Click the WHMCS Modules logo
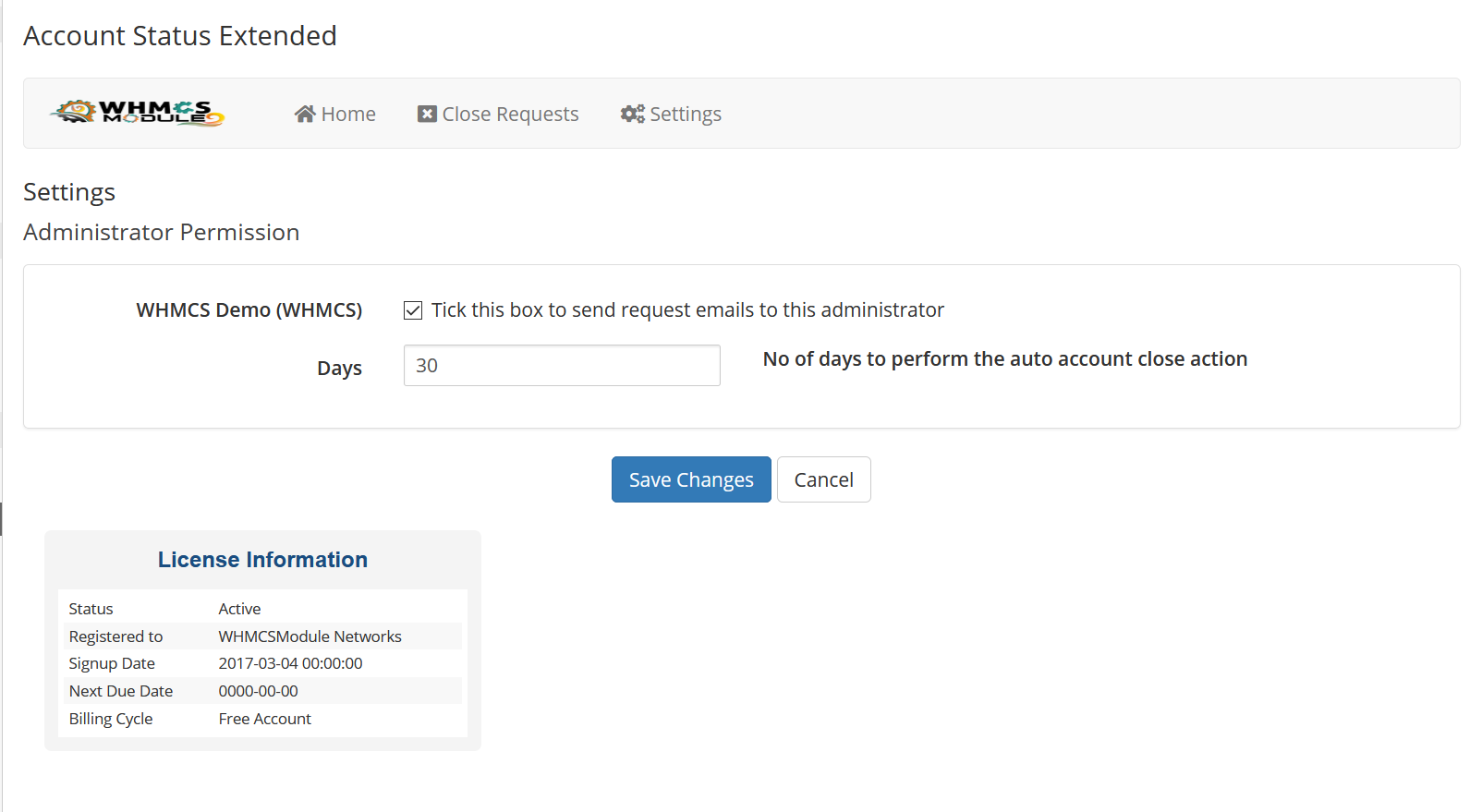 138,113
